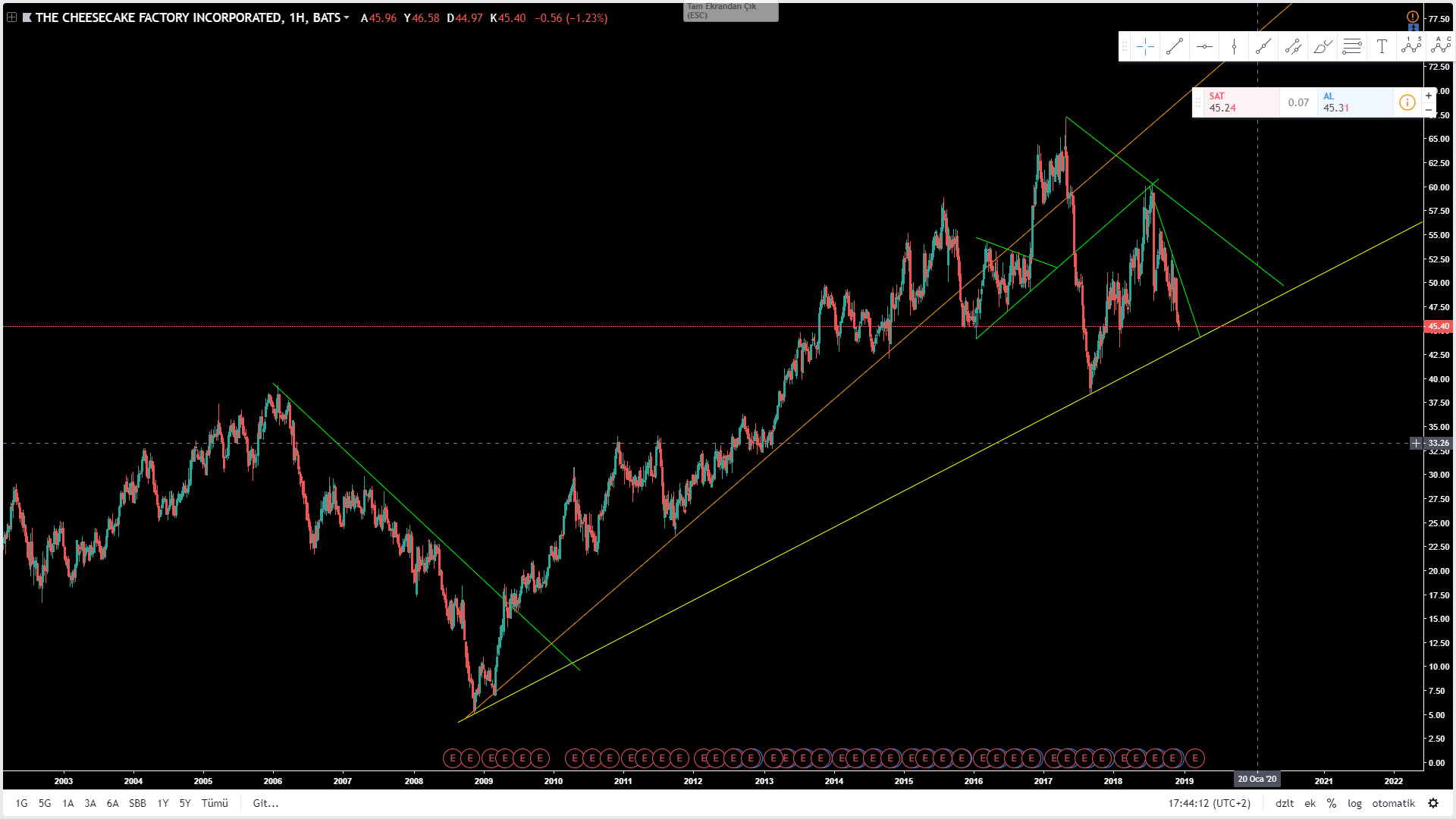Pick the brush drawing tool
This screenshot has height=819, width=1456.
[x=1323, y=47]
